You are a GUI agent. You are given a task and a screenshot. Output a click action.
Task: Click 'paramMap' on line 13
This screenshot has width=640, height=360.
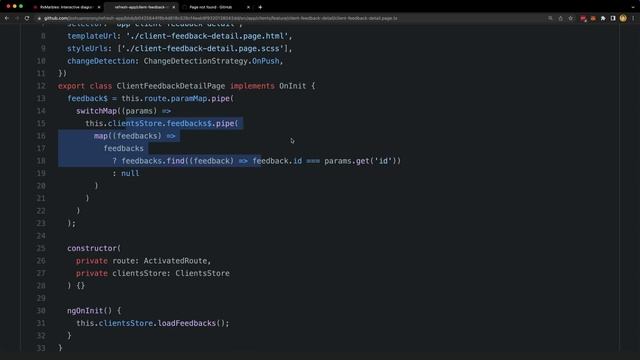click(189, 98)
